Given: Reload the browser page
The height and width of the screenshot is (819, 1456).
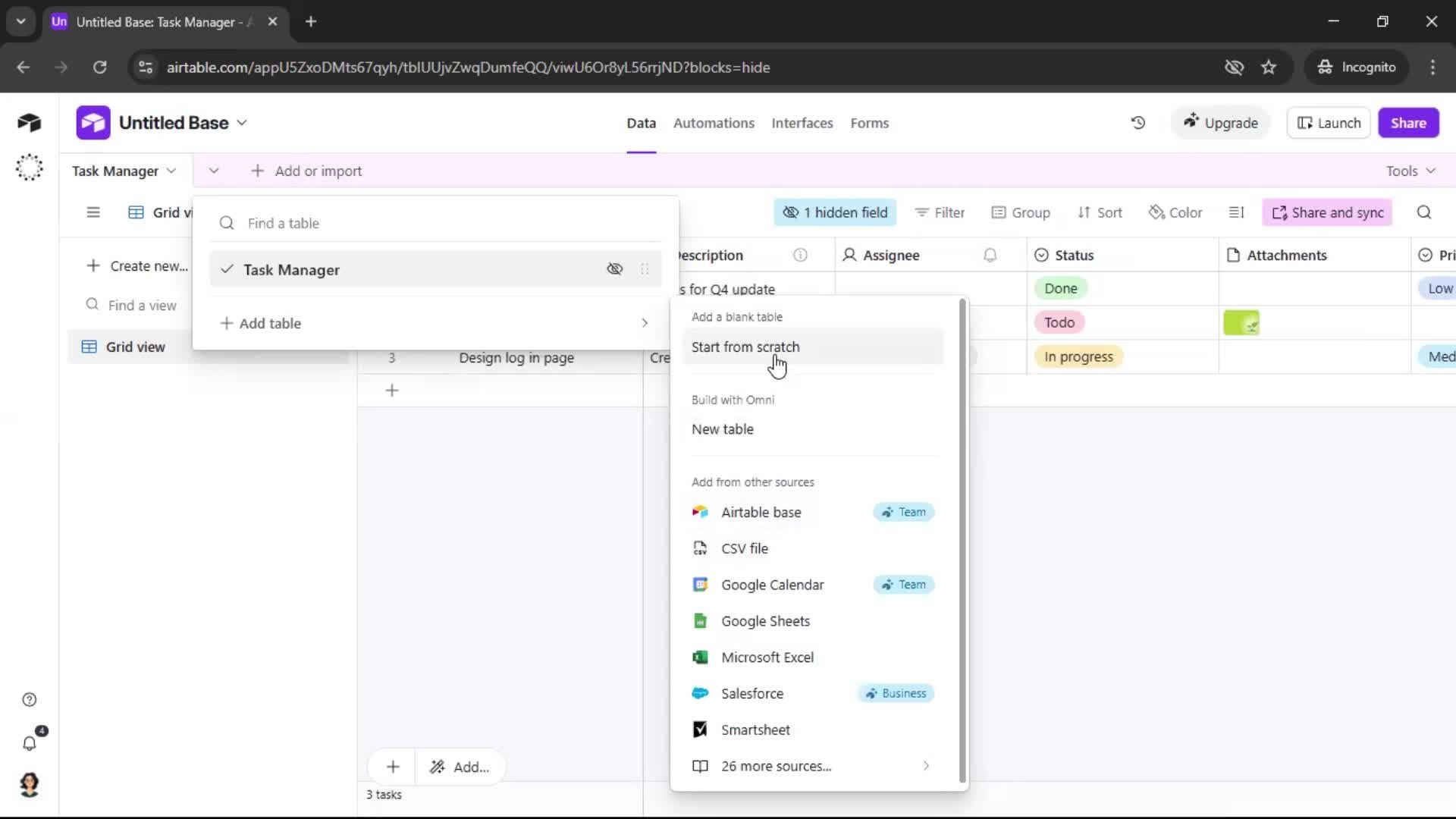Looking at the screenshot, I should (99, 67).
